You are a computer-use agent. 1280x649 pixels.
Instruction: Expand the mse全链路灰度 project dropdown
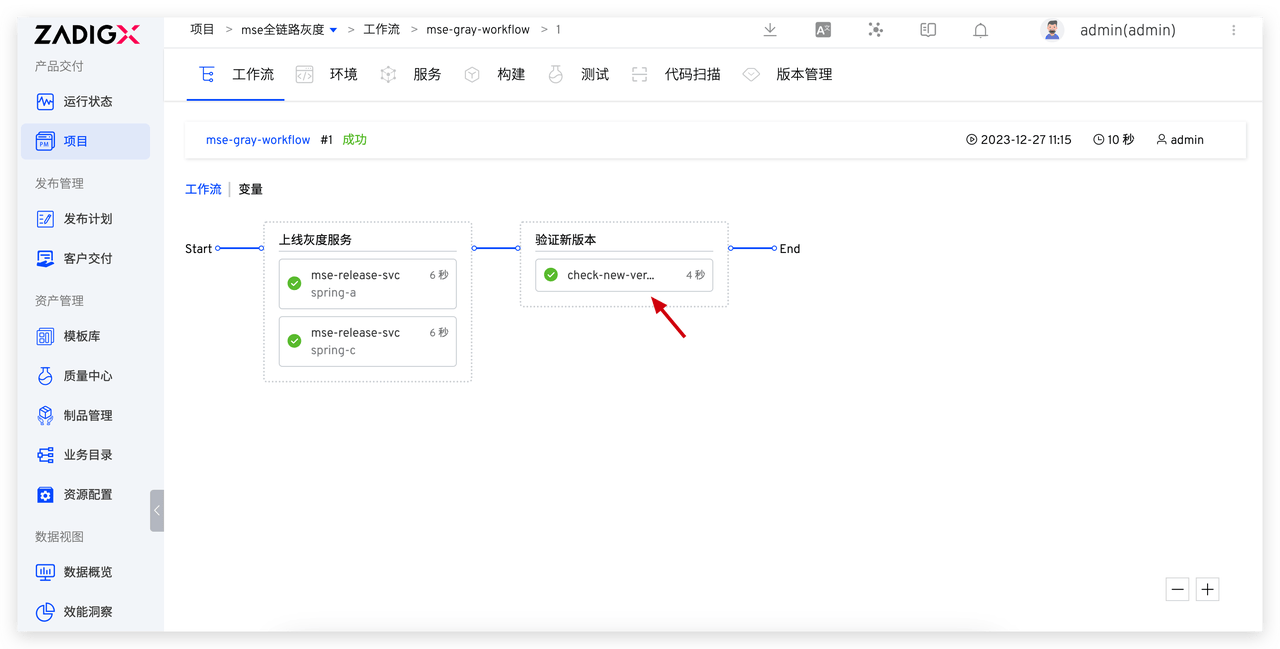click(x=334, y=30)
